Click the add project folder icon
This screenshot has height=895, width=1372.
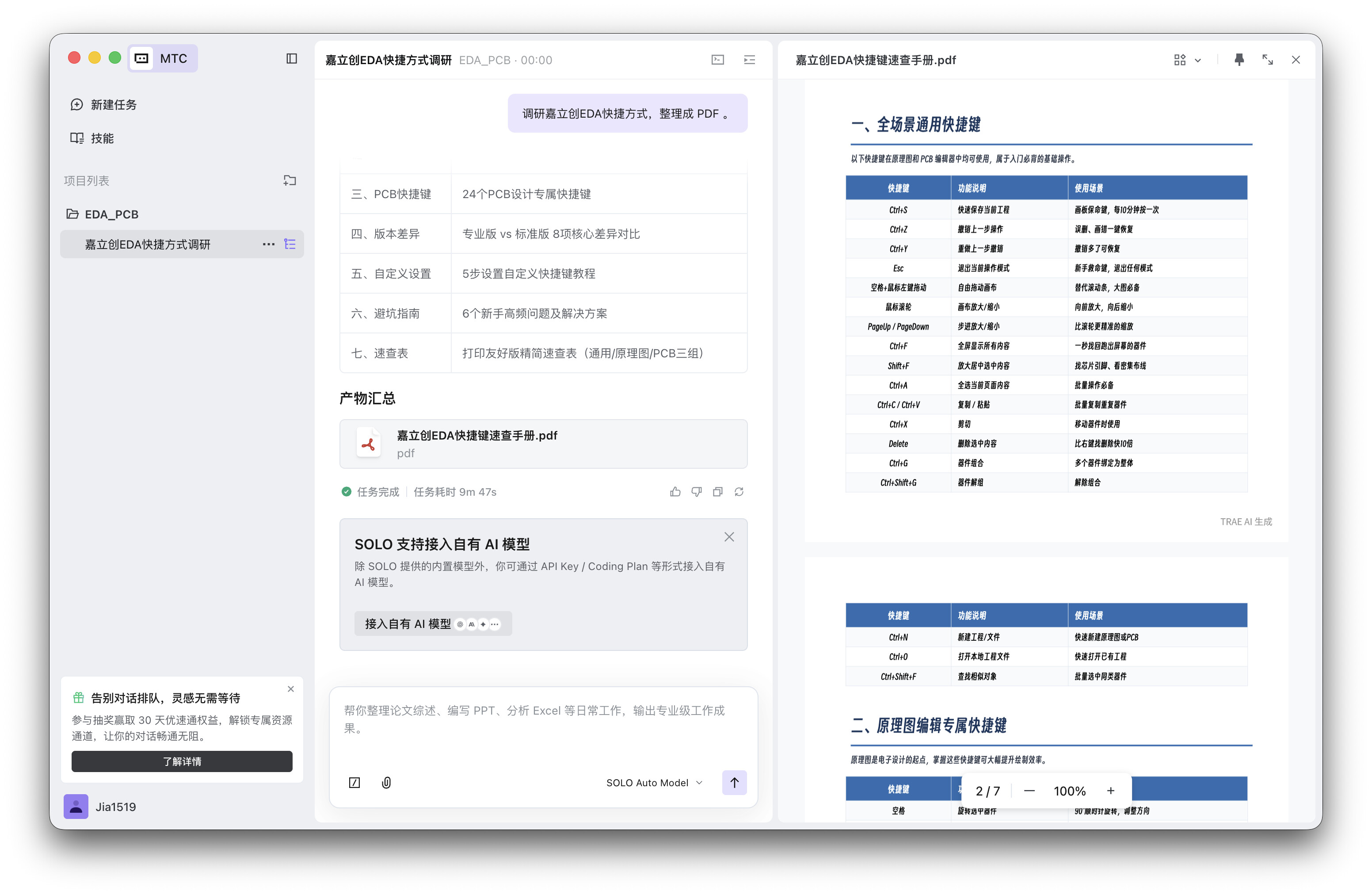tap(290, 180)
